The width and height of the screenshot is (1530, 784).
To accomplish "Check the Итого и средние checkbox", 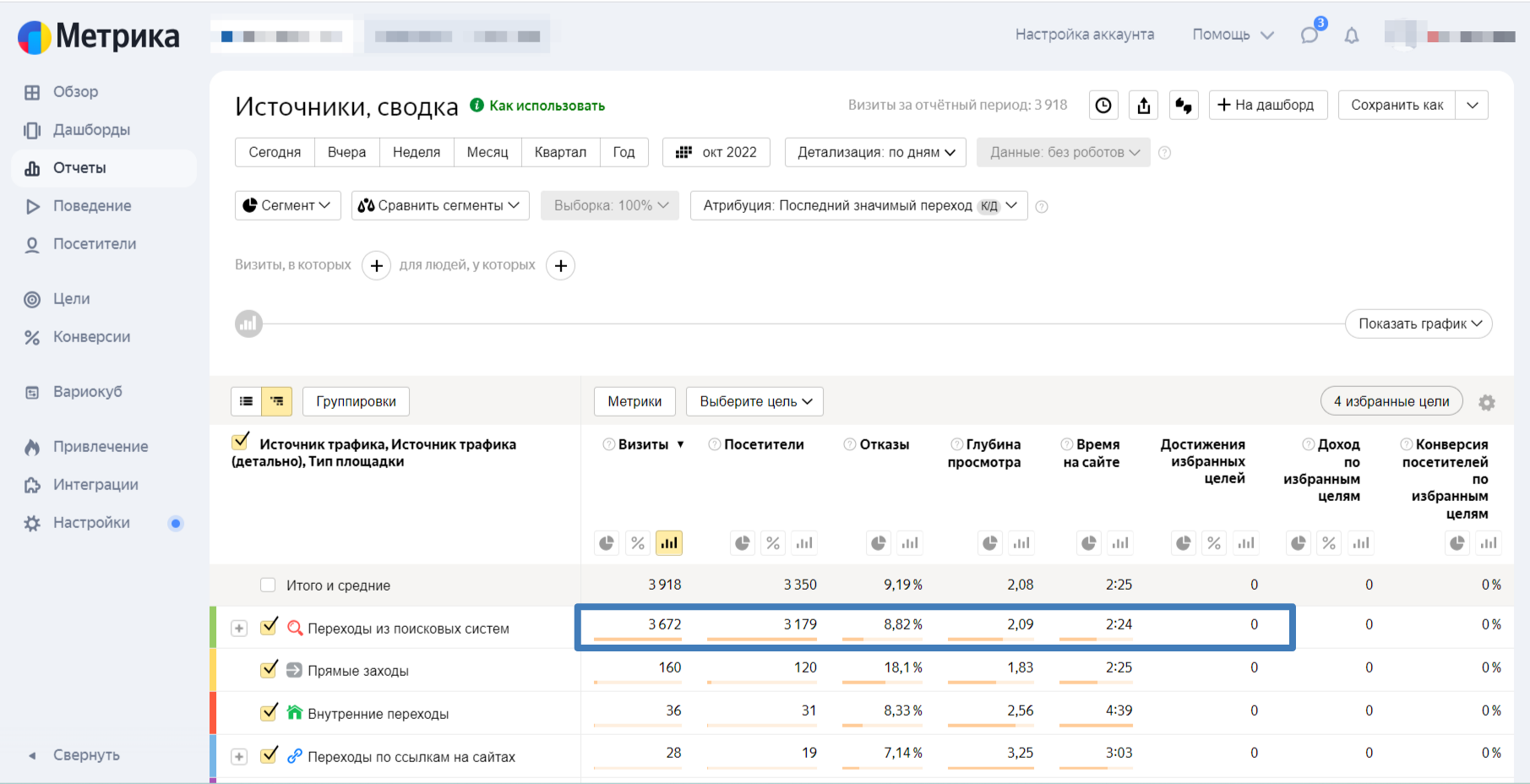I will coord(268,585).
